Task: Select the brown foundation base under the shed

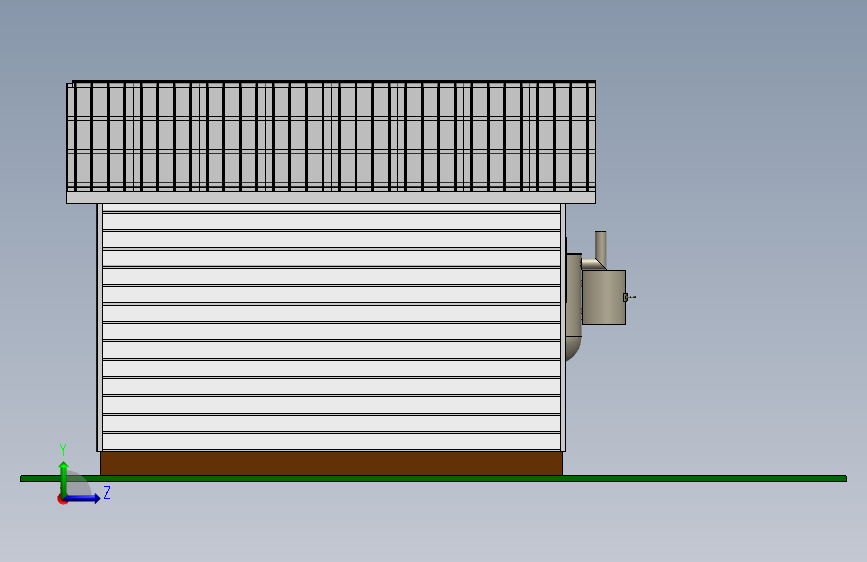Action: [331, 463]
